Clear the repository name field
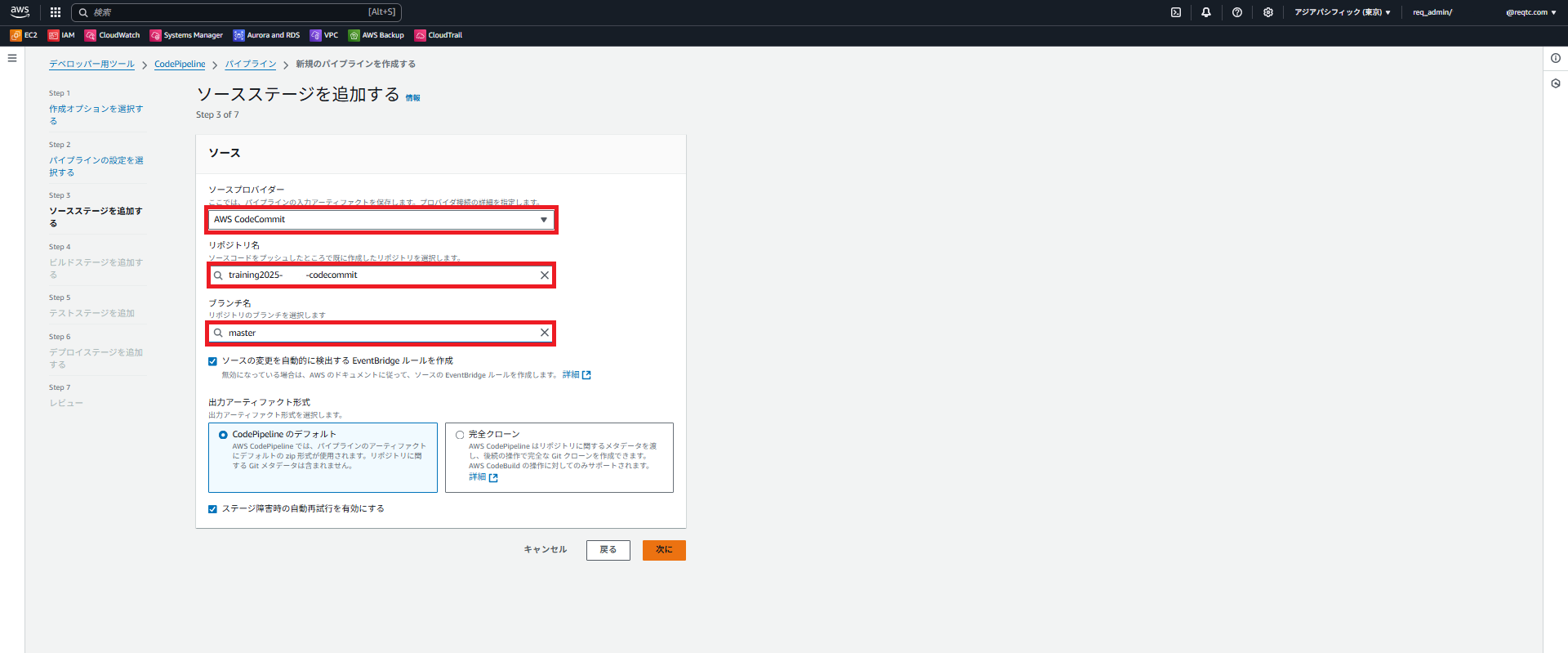 coord(545,275)
